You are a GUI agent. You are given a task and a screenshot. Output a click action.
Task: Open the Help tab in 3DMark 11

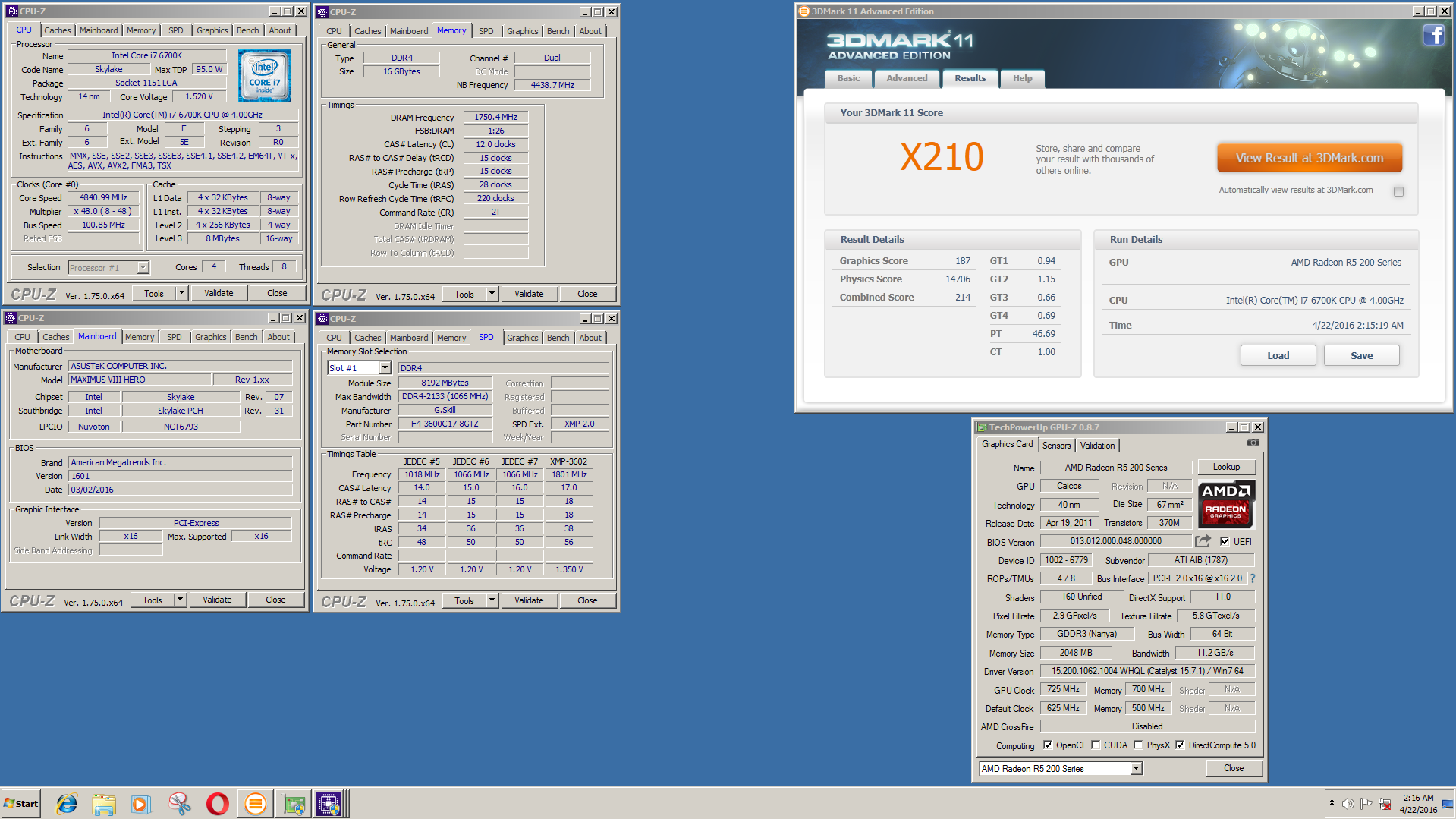point(1022,78)
